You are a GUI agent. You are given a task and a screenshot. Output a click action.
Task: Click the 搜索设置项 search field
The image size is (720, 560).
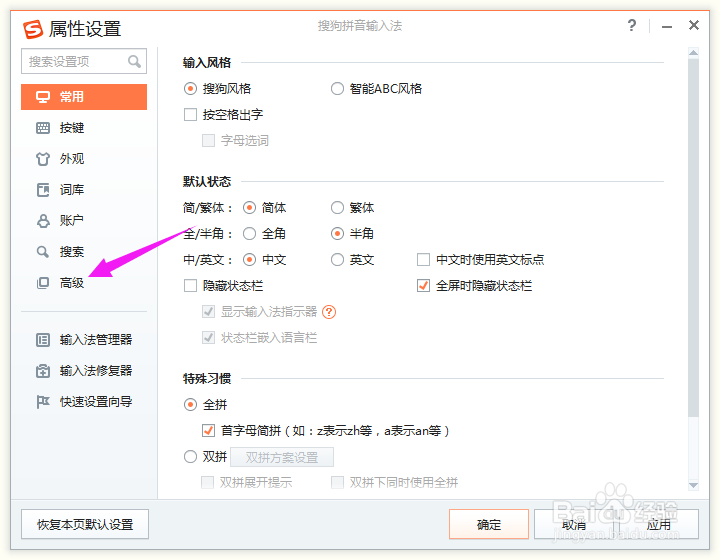point(84,61)
